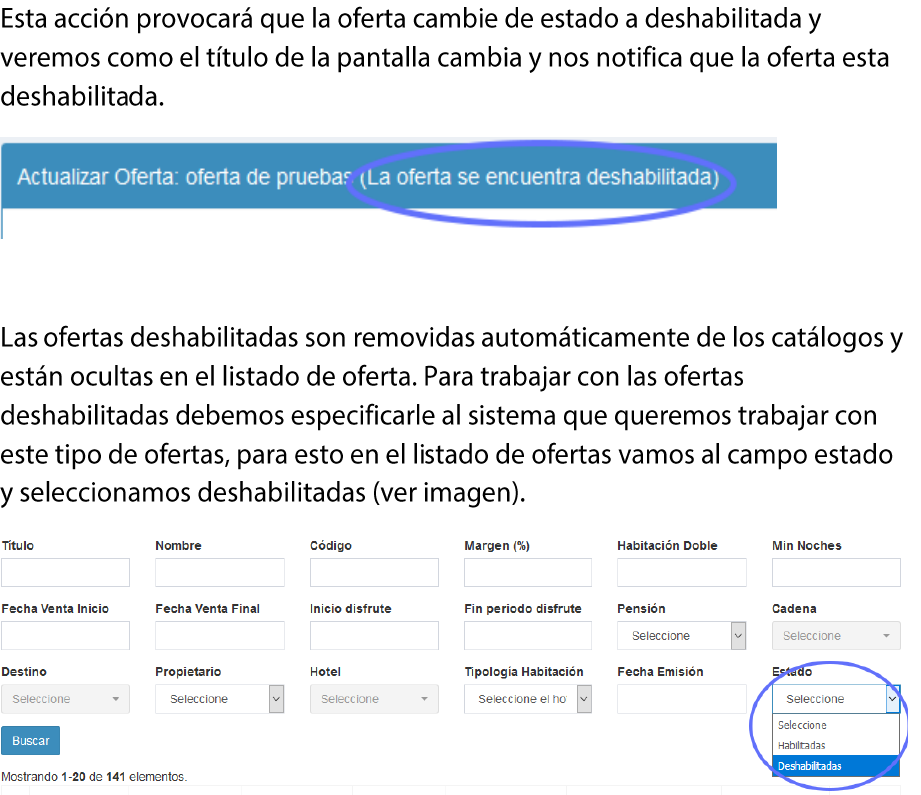Click the Código input field
This screenshot has width=921, height=795.
point(374,572)
